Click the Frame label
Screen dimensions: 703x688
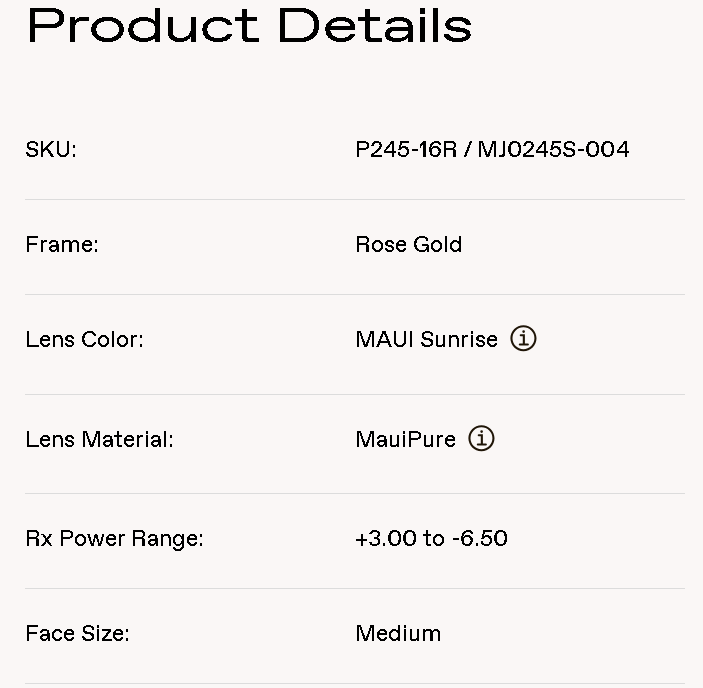[62, 245]
